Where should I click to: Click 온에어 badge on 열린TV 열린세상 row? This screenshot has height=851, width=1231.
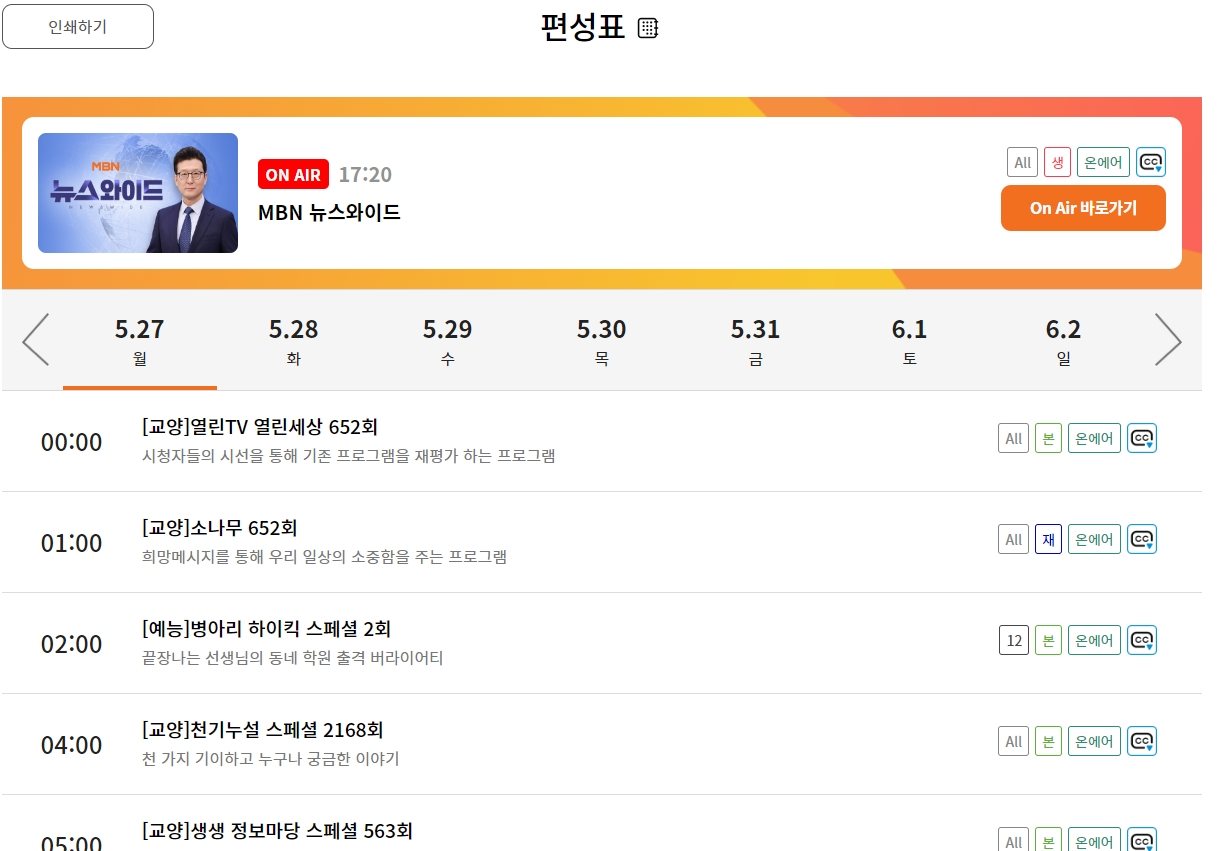point(1094,438)
